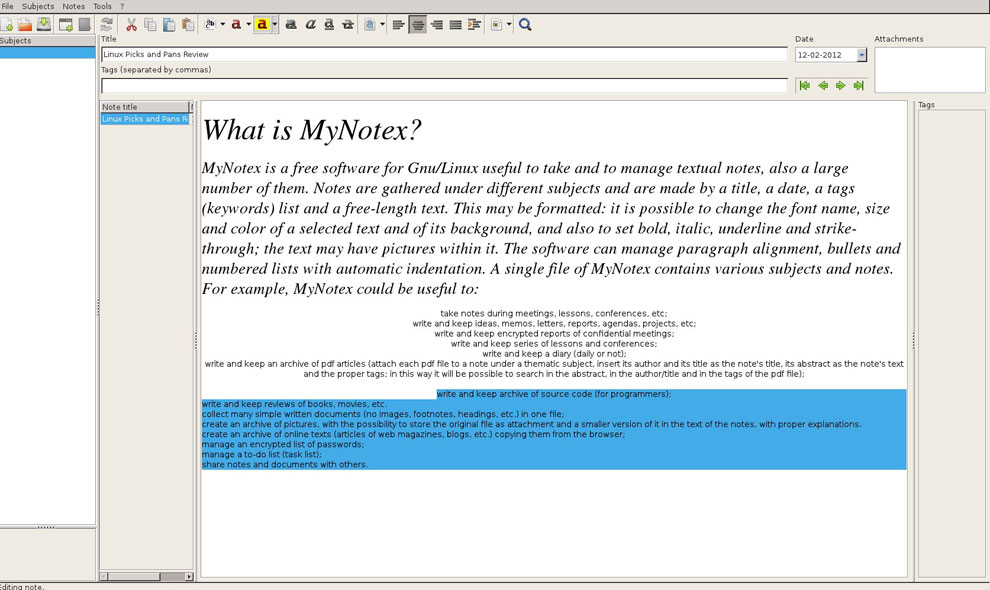Click inside the Attachments box
The width and height of the screenshot is (990, 590).
coord(929,69)
